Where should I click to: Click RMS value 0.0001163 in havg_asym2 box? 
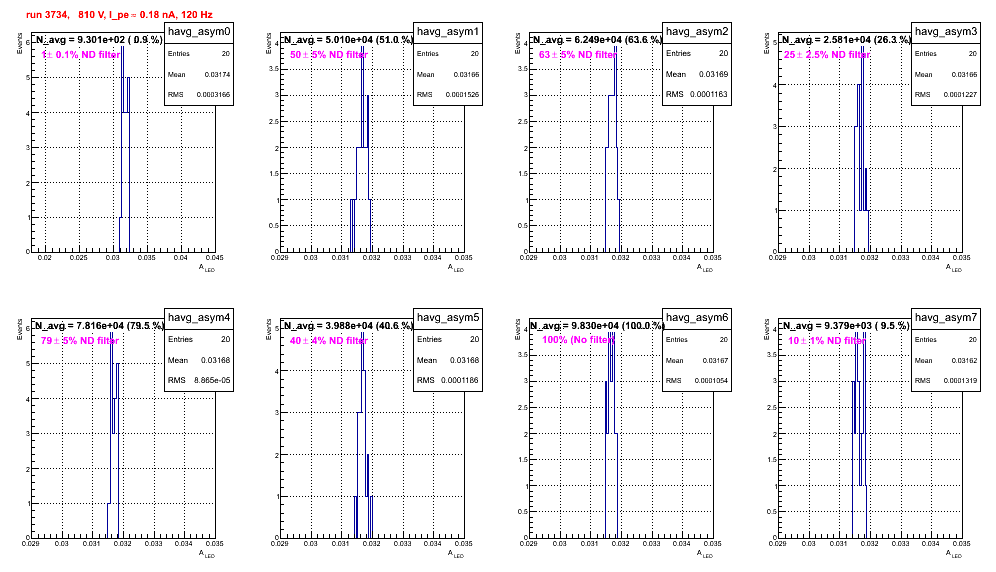(x=709, y=94)
